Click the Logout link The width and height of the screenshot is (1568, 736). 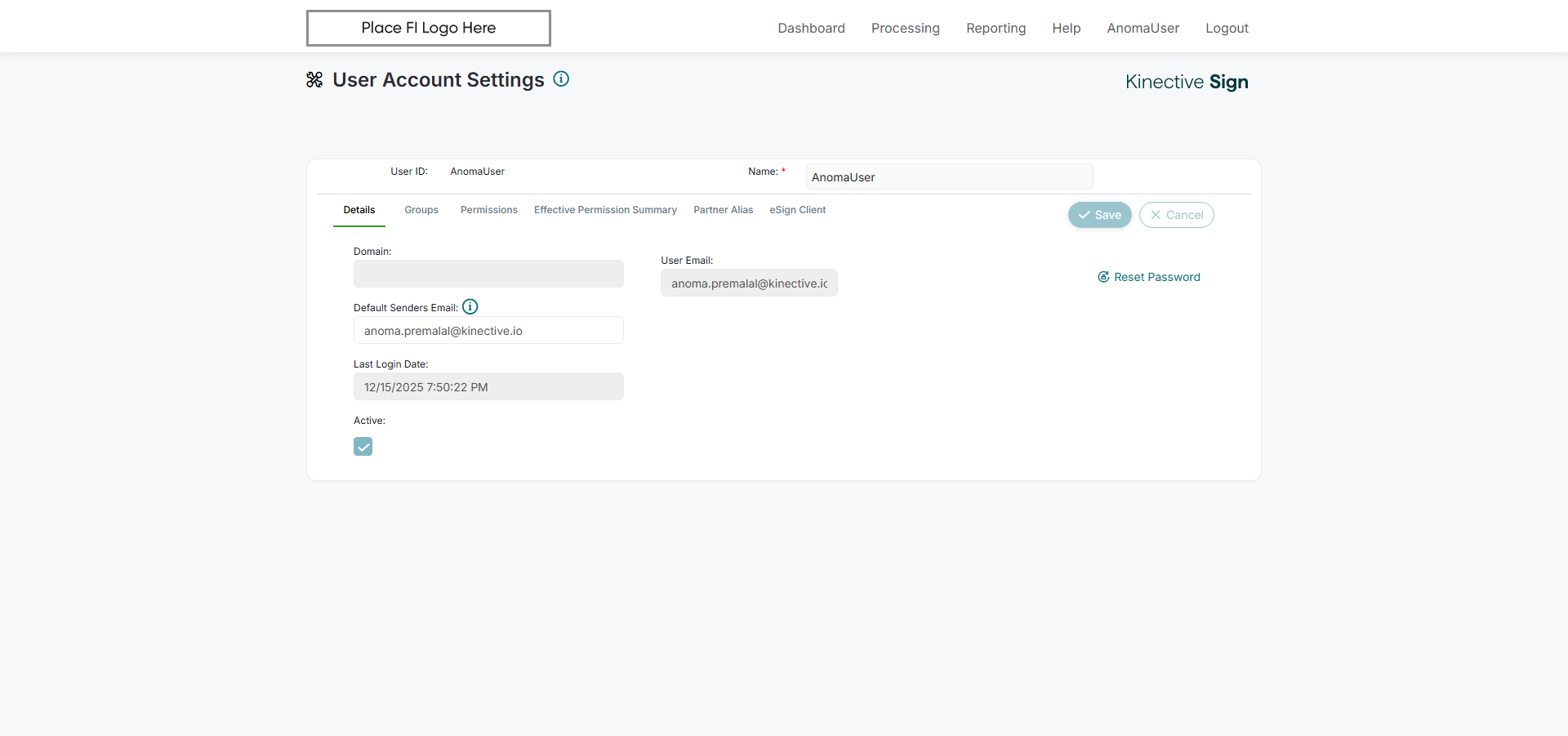1227,28
